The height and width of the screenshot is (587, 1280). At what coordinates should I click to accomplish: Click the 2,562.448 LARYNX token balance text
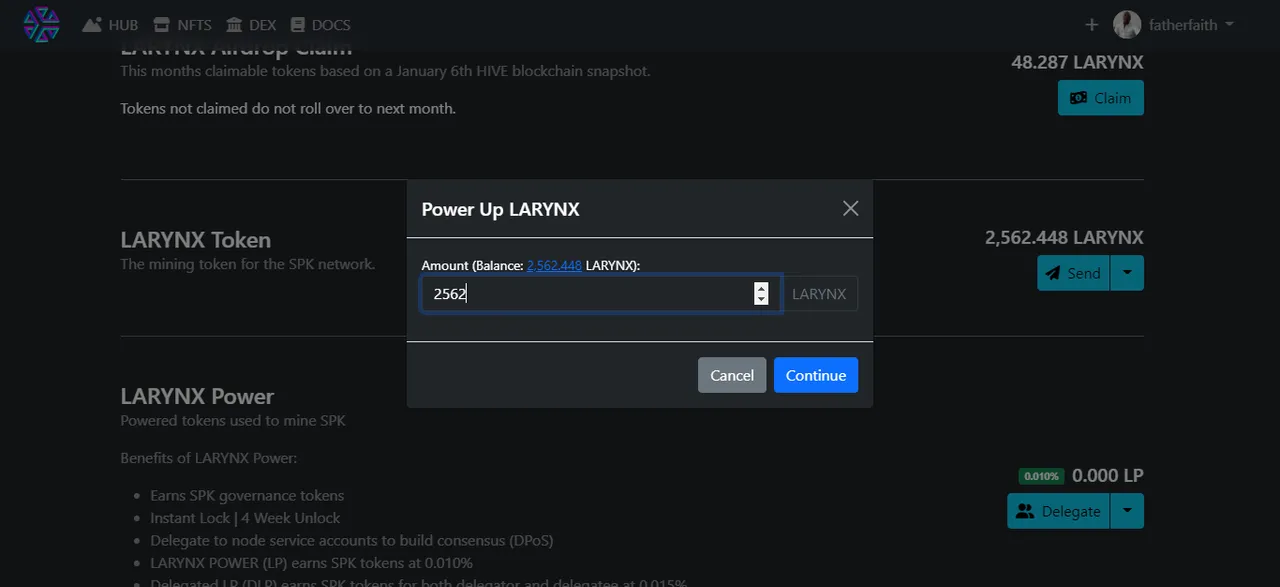[1064, 238]
